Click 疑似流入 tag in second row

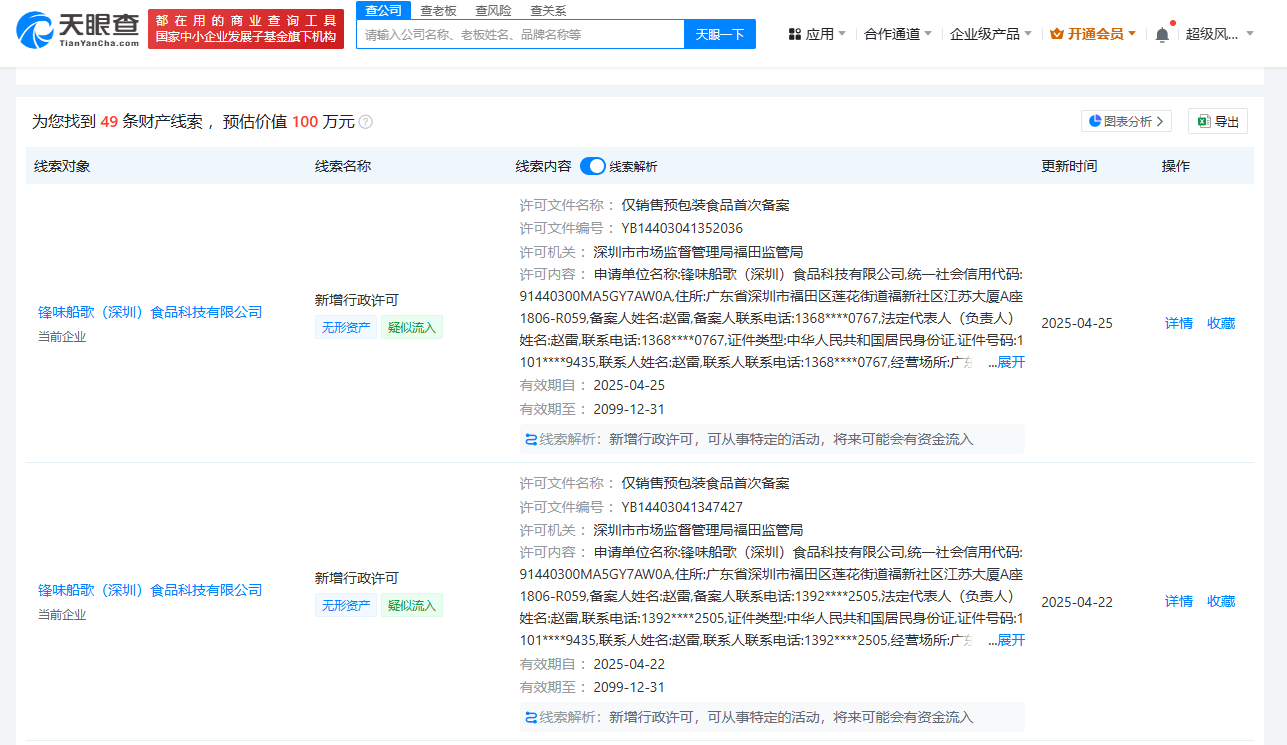412,605
